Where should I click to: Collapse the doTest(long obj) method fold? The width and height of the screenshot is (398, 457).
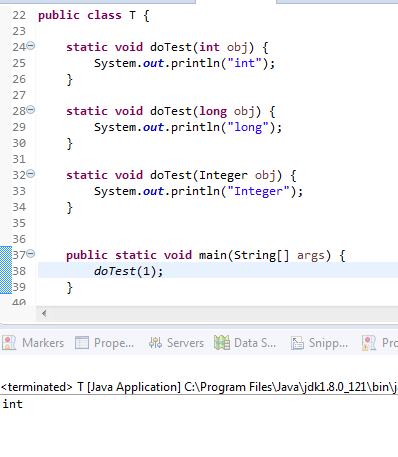pos(30,109)
